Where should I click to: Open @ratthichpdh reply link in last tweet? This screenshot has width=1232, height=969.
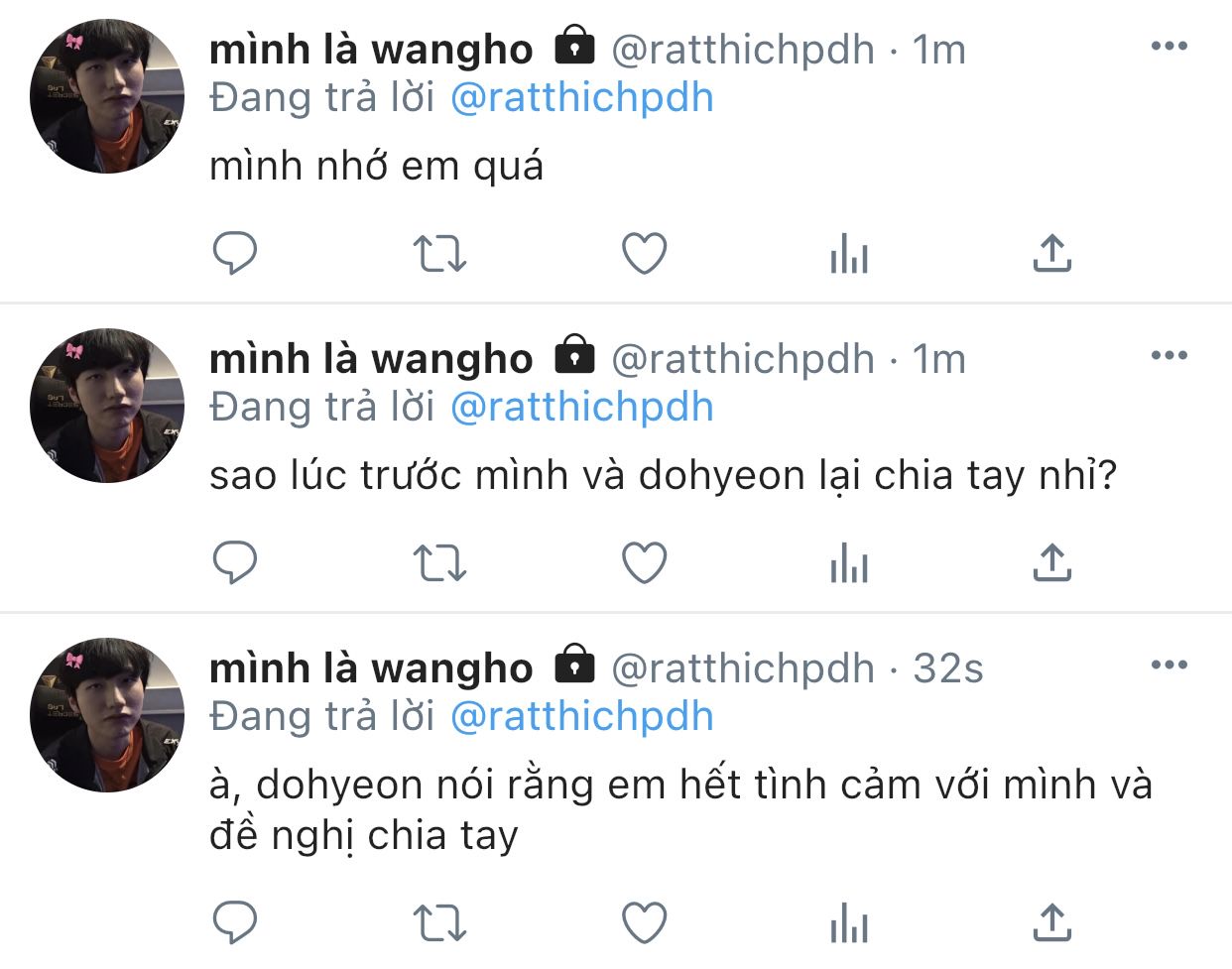pos(582,717)
